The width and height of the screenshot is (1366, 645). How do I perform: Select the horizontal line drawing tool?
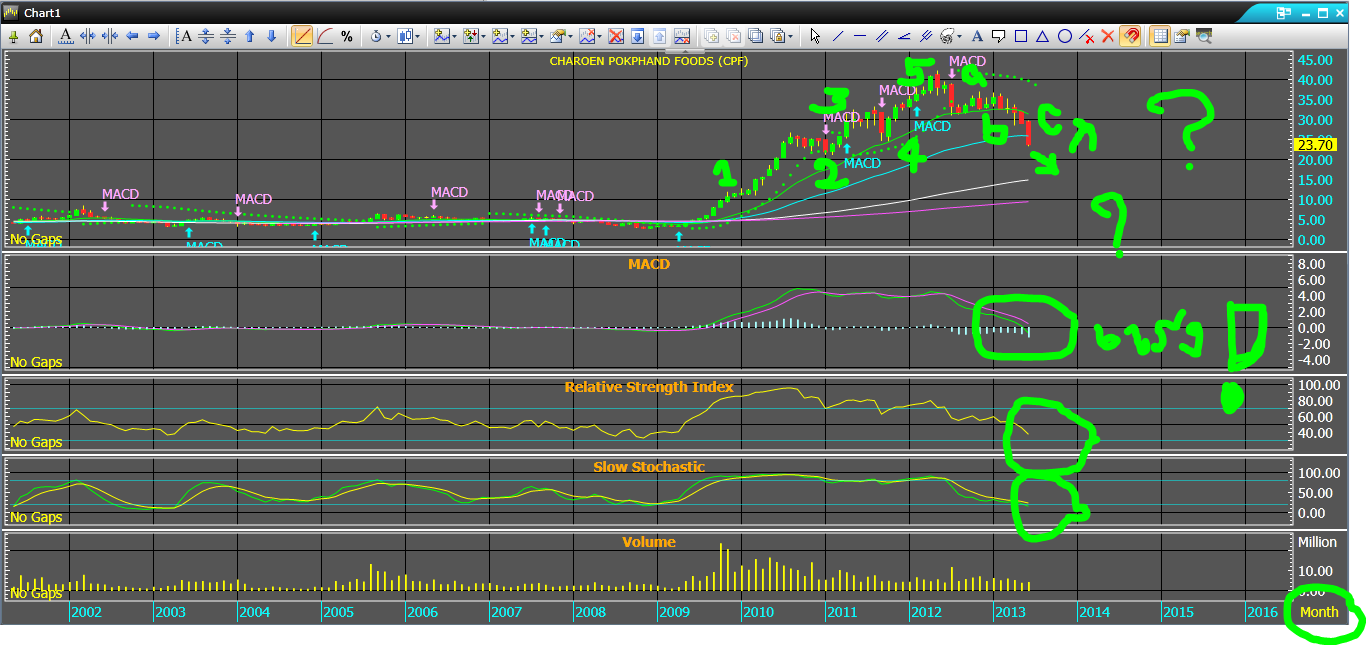(x=860, y=36)
